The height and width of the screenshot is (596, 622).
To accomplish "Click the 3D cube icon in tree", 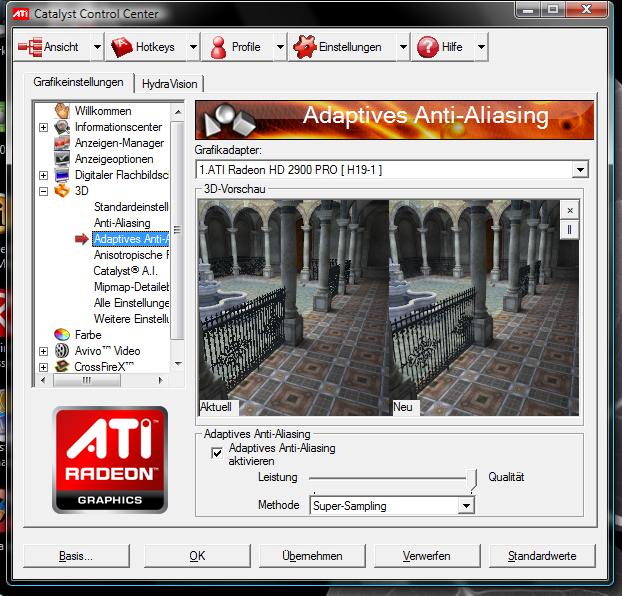I will click(62, 191).
